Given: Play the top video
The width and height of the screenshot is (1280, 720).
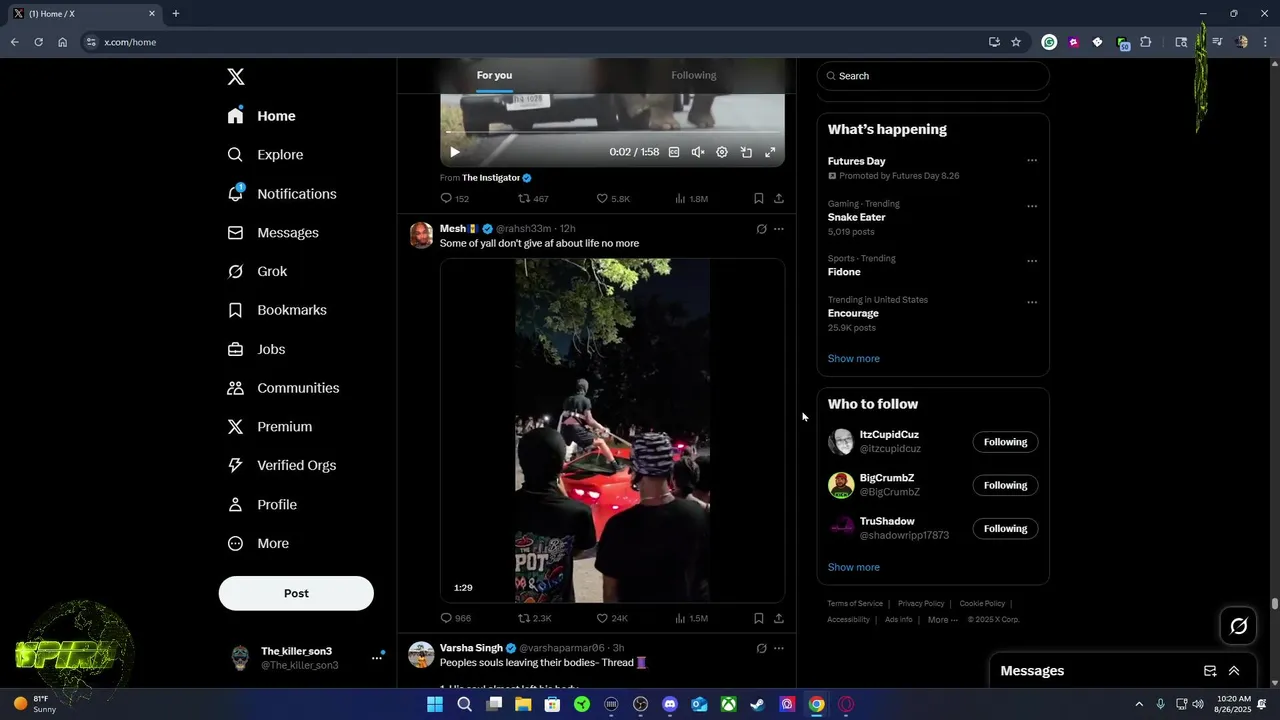Looking at the screenshot, I should click(x=454, y=152).
